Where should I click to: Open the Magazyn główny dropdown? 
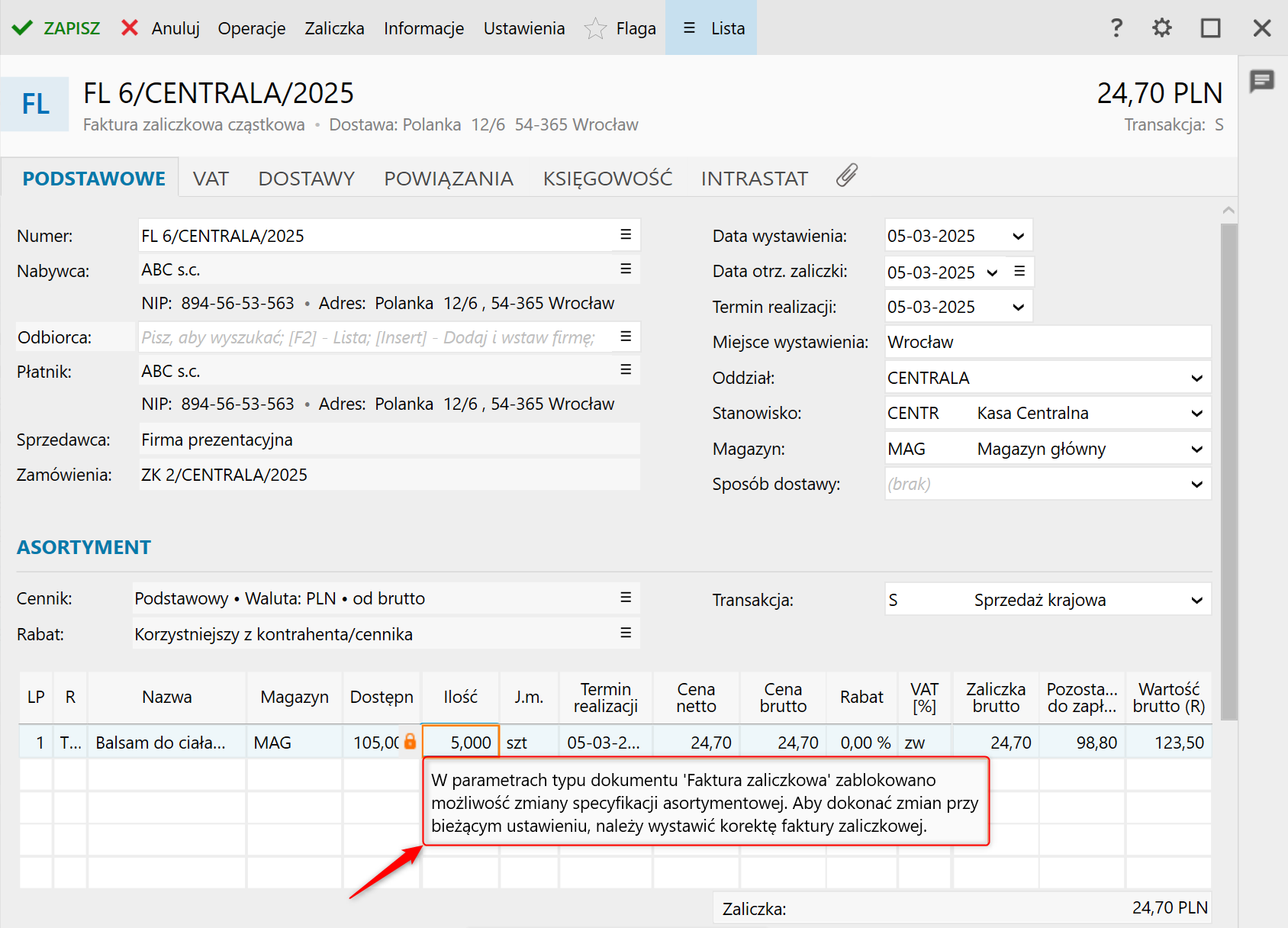(1196, 449)
